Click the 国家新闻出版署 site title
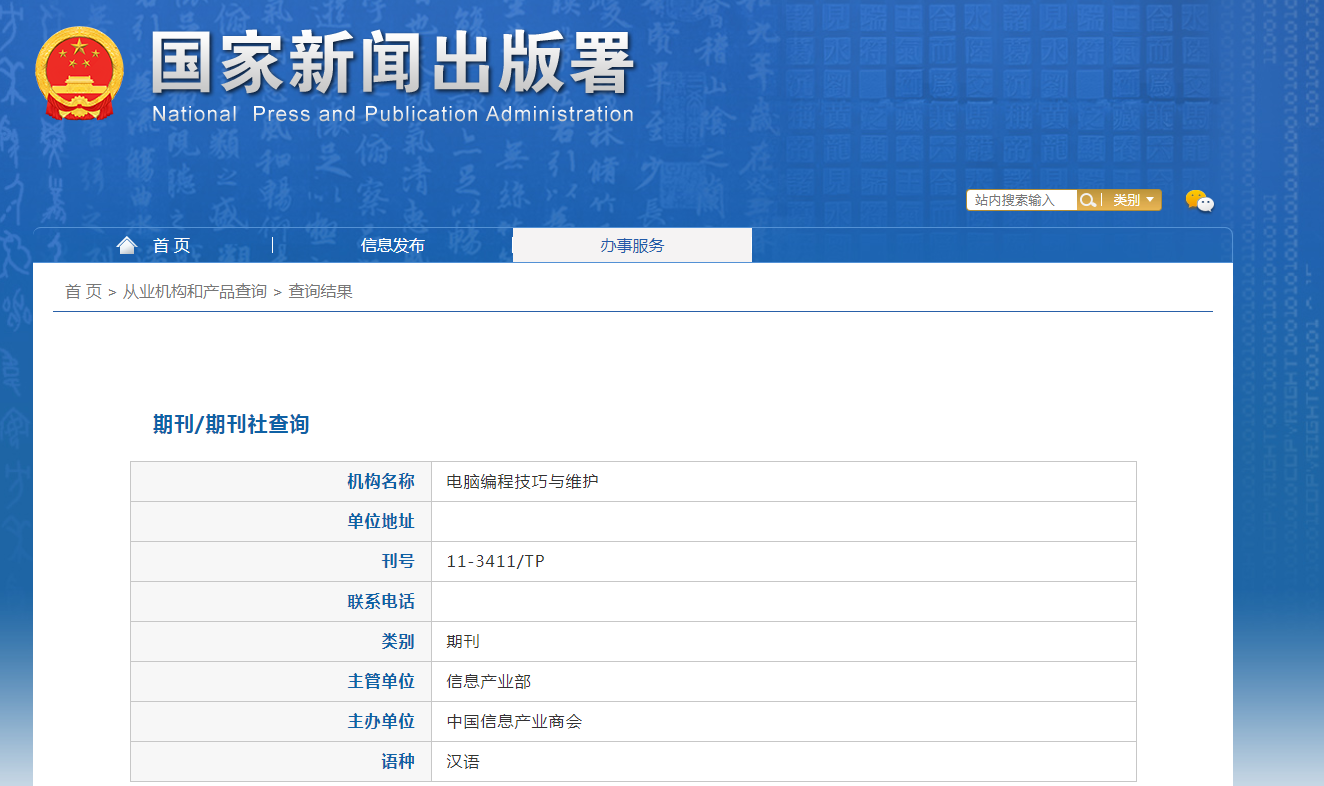Viewport: 1324px width, 786px height. 392,66
